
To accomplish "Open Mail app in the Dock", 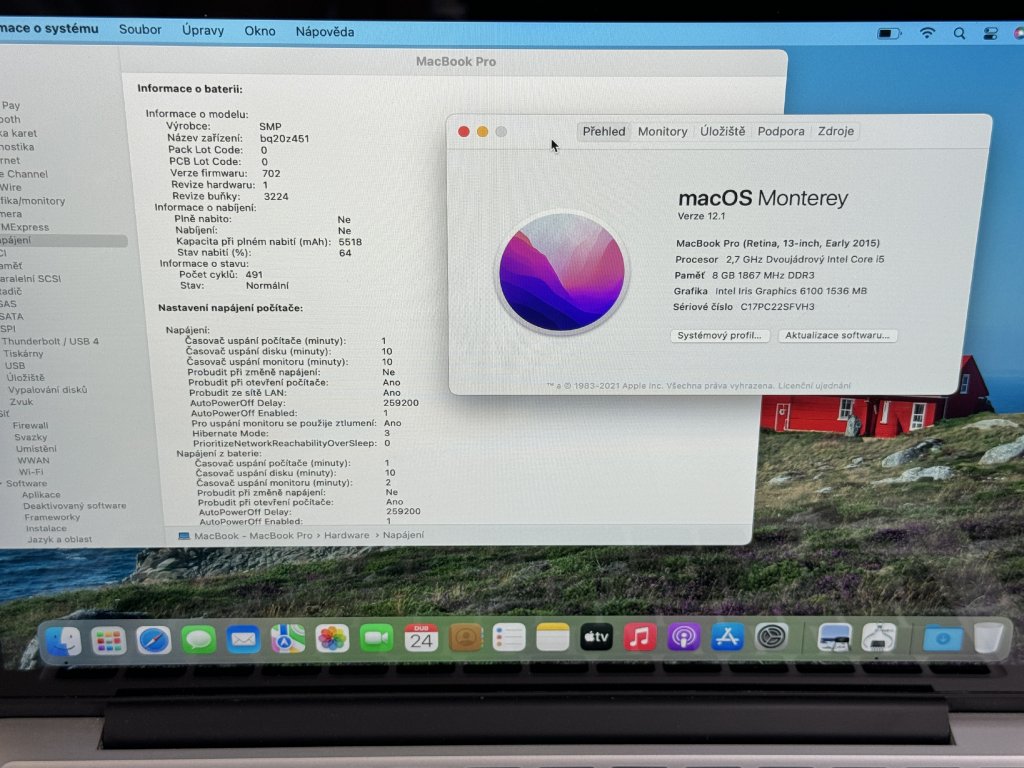I will pos(244,639).
